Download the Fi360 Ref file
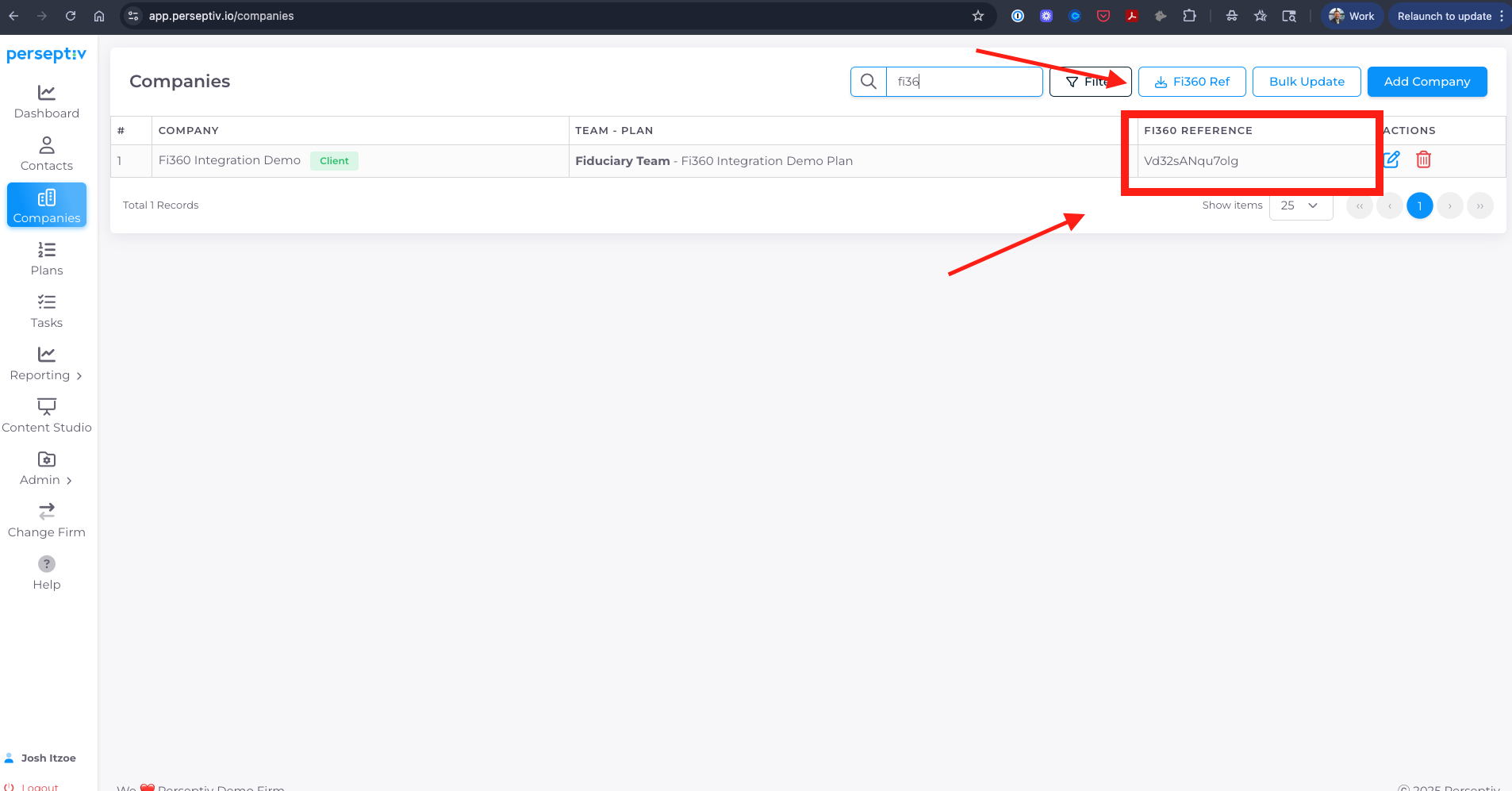The width and height of the screenshot is (1512, 791). click(1192, 82)
